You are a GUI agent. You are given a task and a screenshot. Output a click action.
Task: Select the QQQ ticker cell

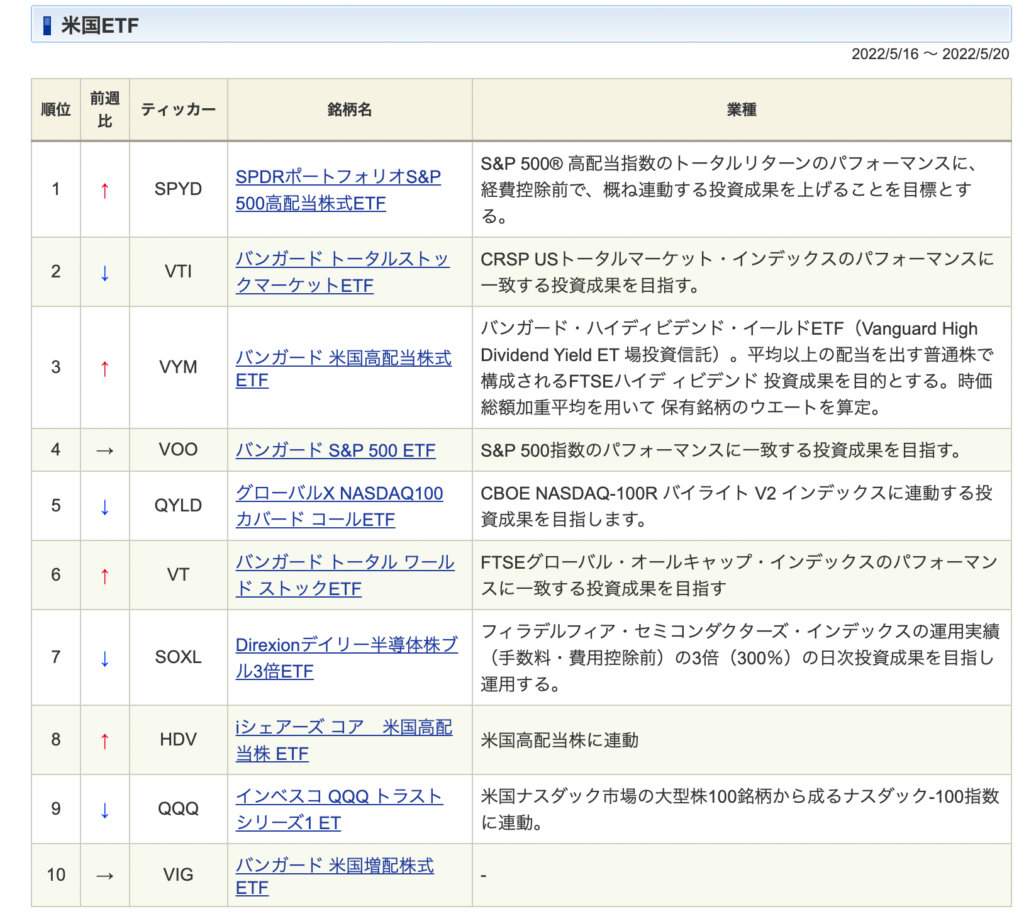click(x=178, y=809)
